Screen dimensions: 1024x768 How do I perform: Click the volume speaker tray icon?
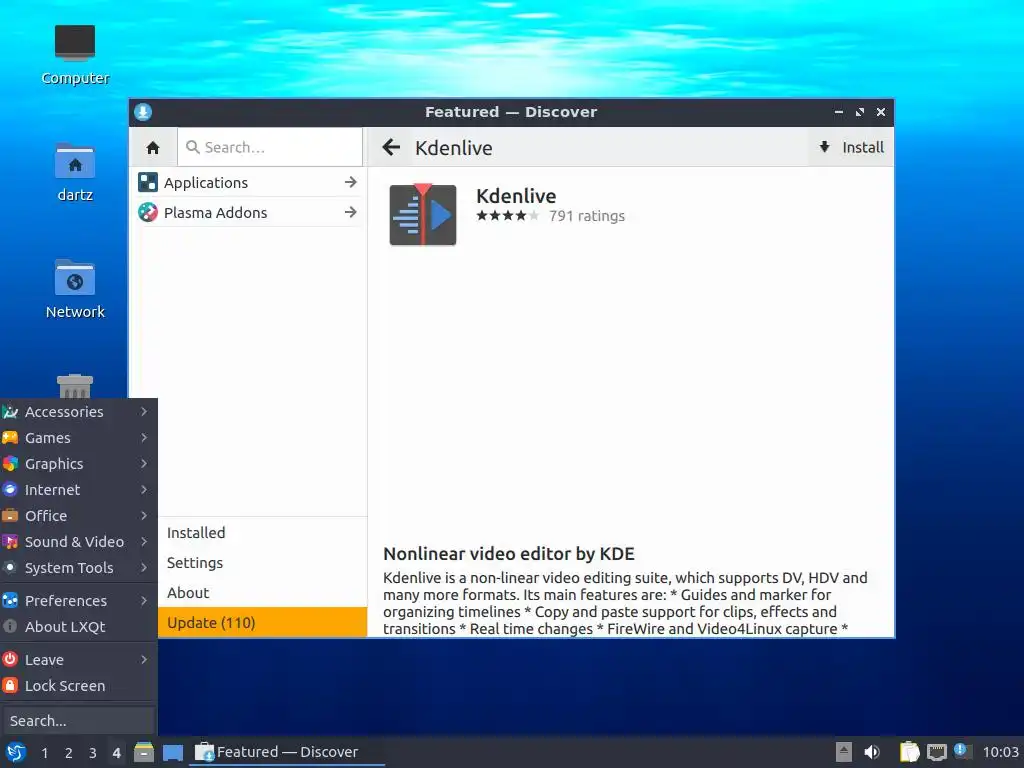click(x=872, y=752)
